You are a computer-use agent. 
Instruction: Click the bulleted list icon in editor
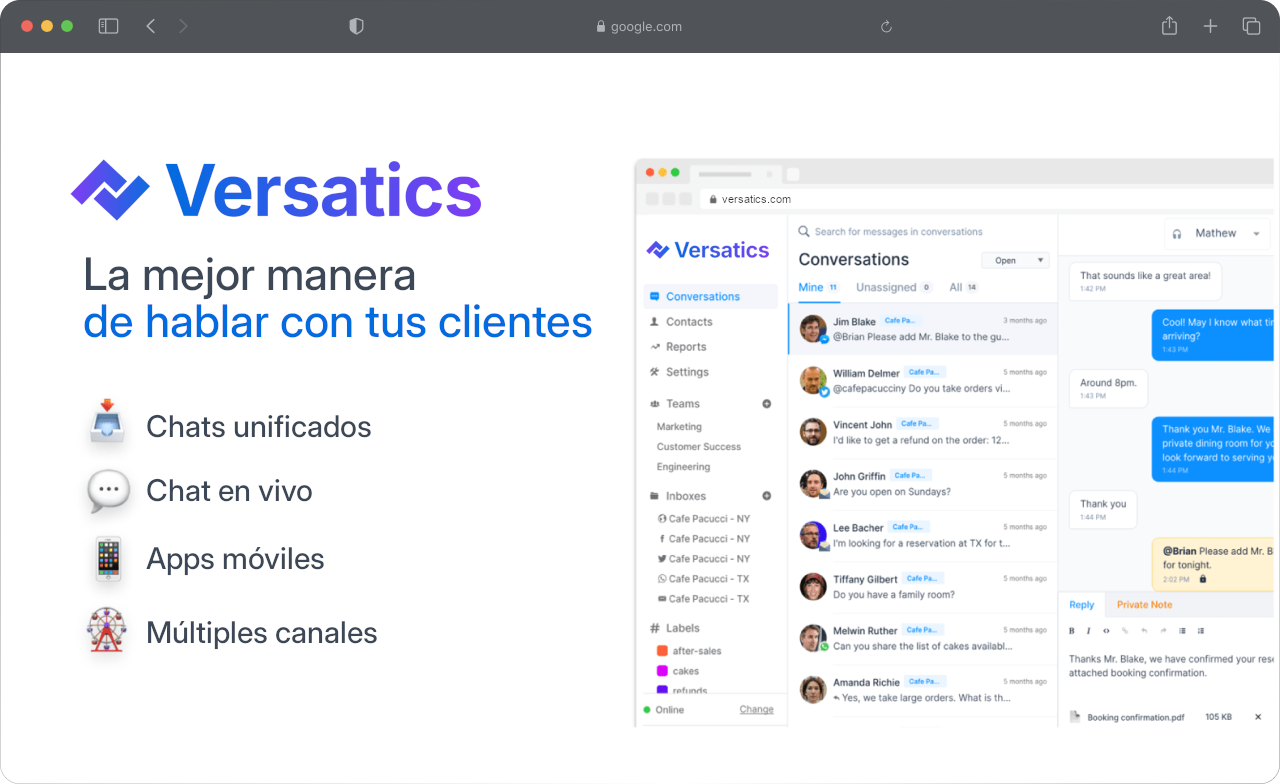[x=1182, y=631]
